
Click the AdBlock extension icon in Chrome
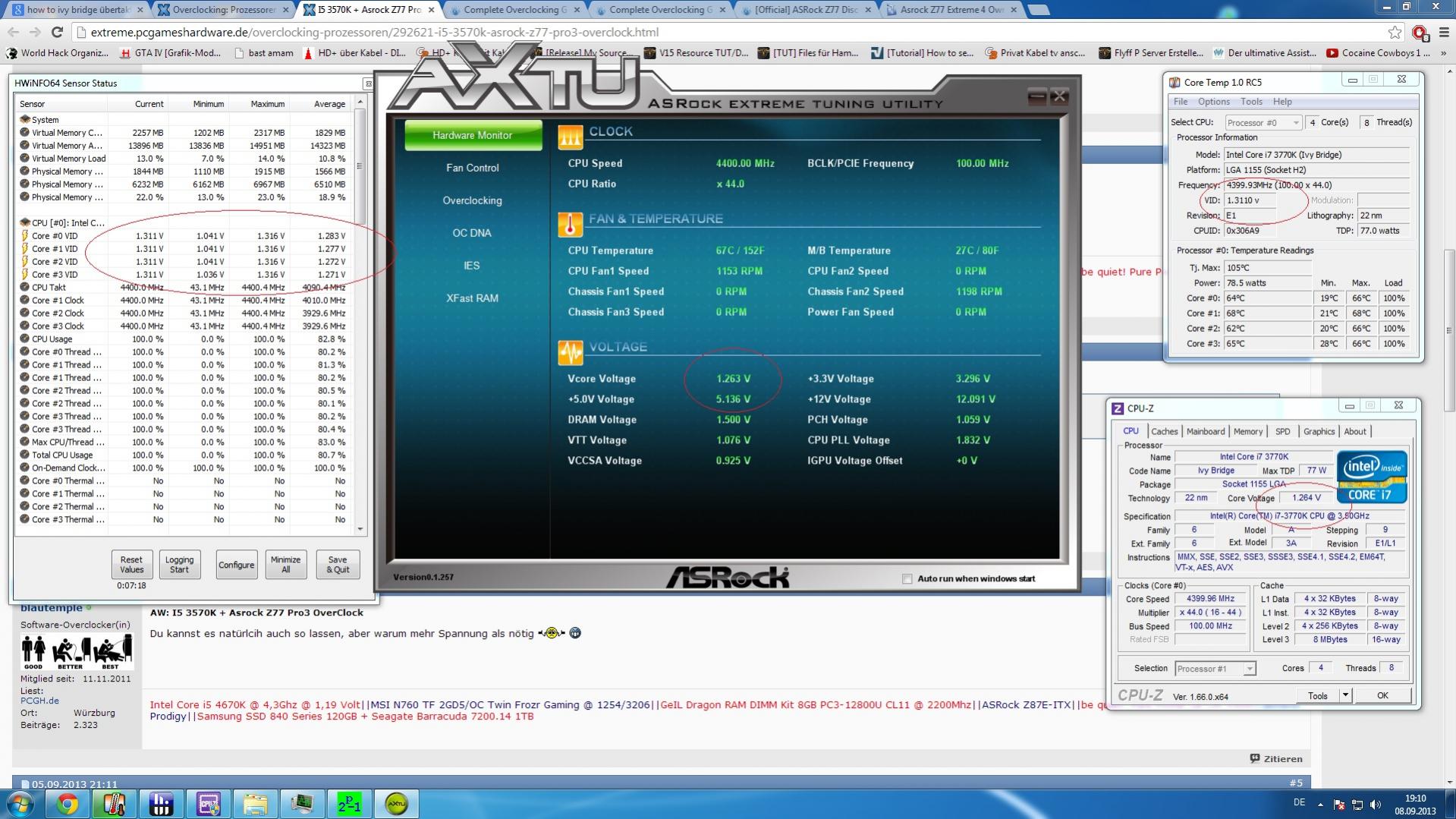[x=1420, y=32]
